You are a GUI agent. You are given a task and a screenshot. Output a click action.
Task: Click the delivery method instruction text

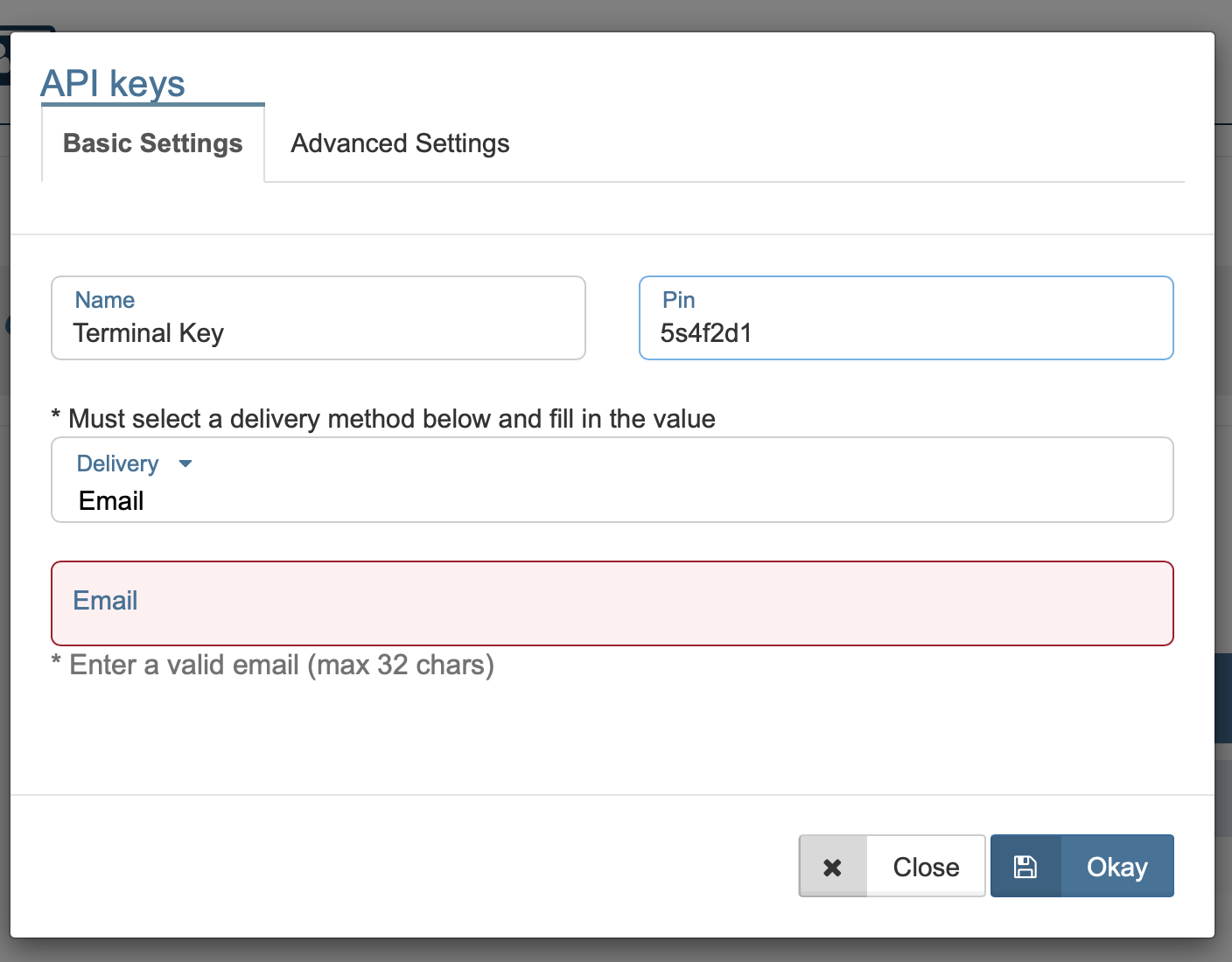click(x=383, y=419)
